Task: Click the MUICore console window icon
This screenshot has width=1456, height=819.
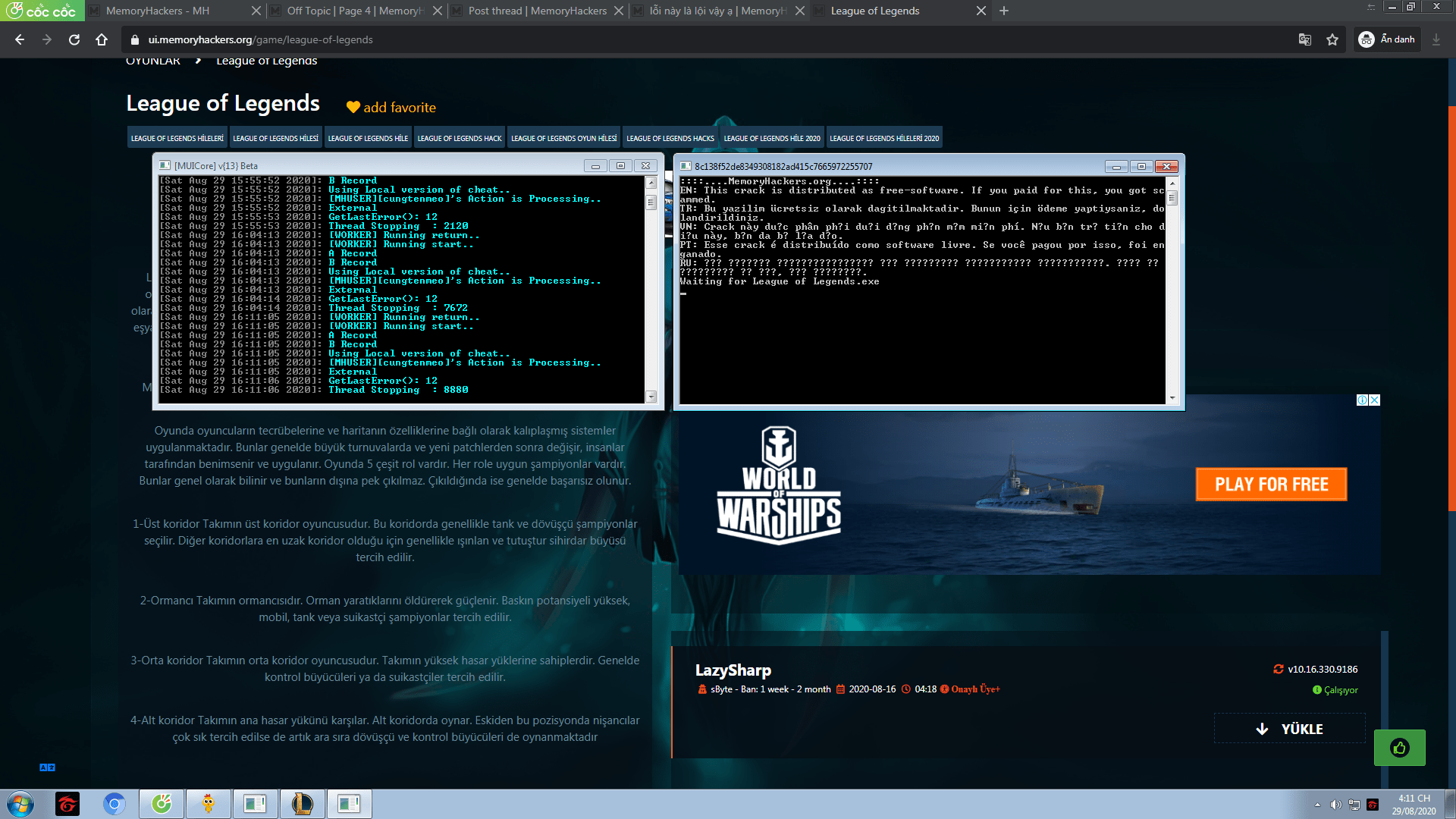Action: coord(165,165)
